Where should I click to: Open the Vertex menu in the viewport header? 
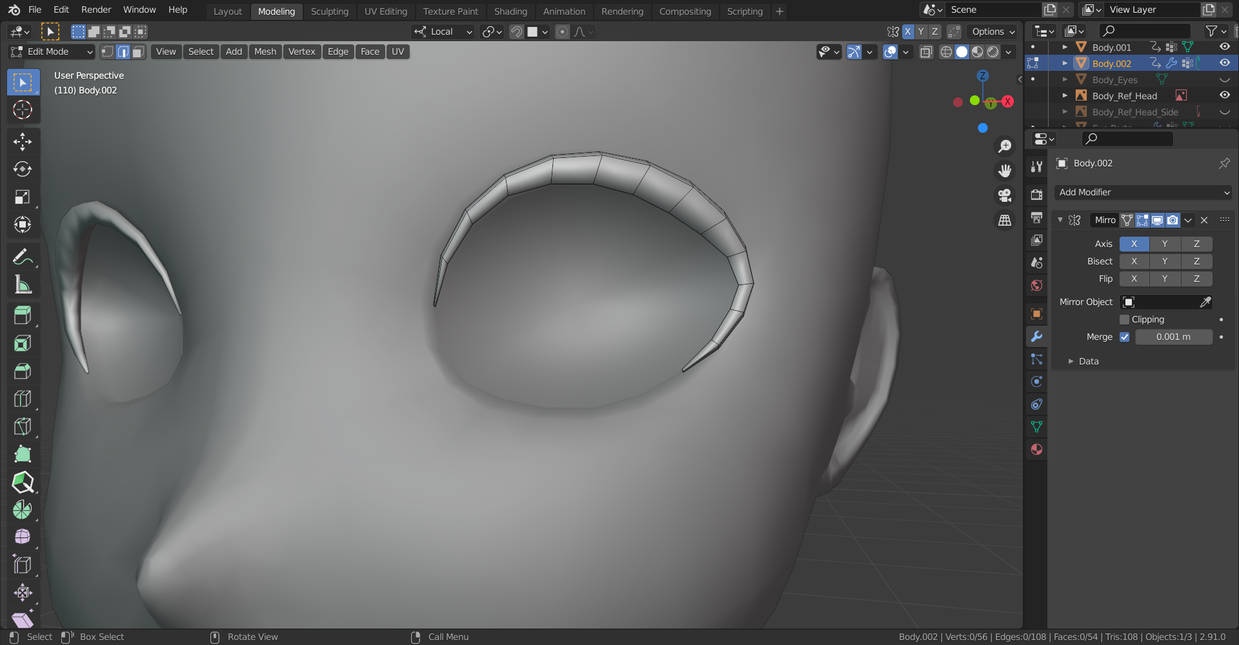(x=301, y=51)
